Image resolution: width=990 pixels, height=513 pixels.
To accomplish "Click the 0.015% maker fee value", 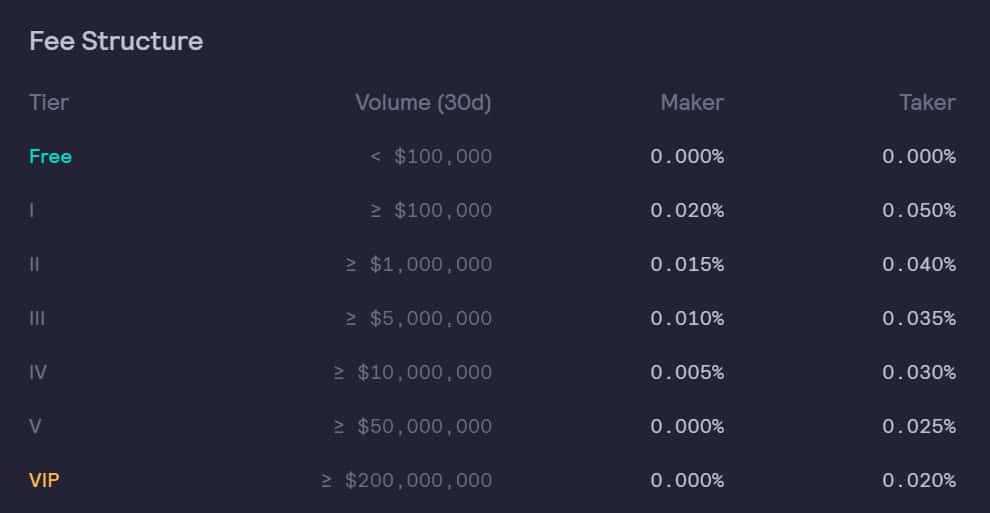I will (x=687, y=264).
